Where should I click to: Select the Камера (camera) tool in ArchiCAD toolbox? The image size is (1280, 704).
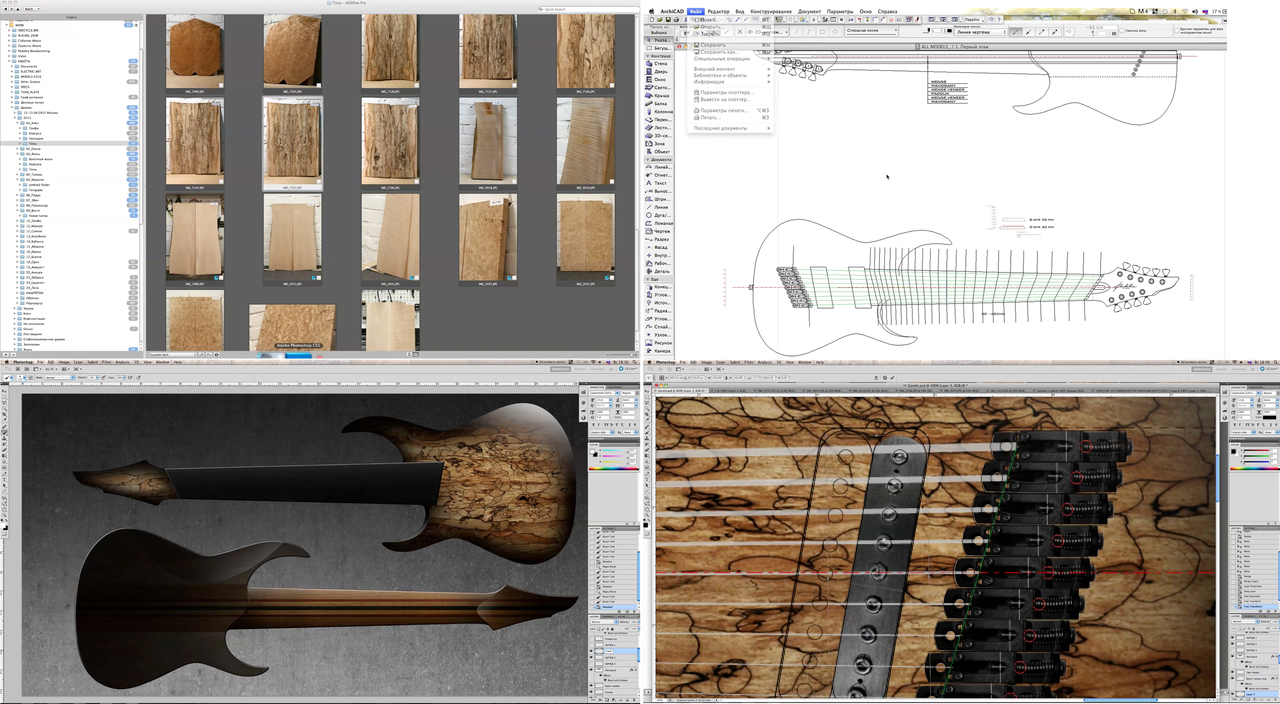[658, 351]
